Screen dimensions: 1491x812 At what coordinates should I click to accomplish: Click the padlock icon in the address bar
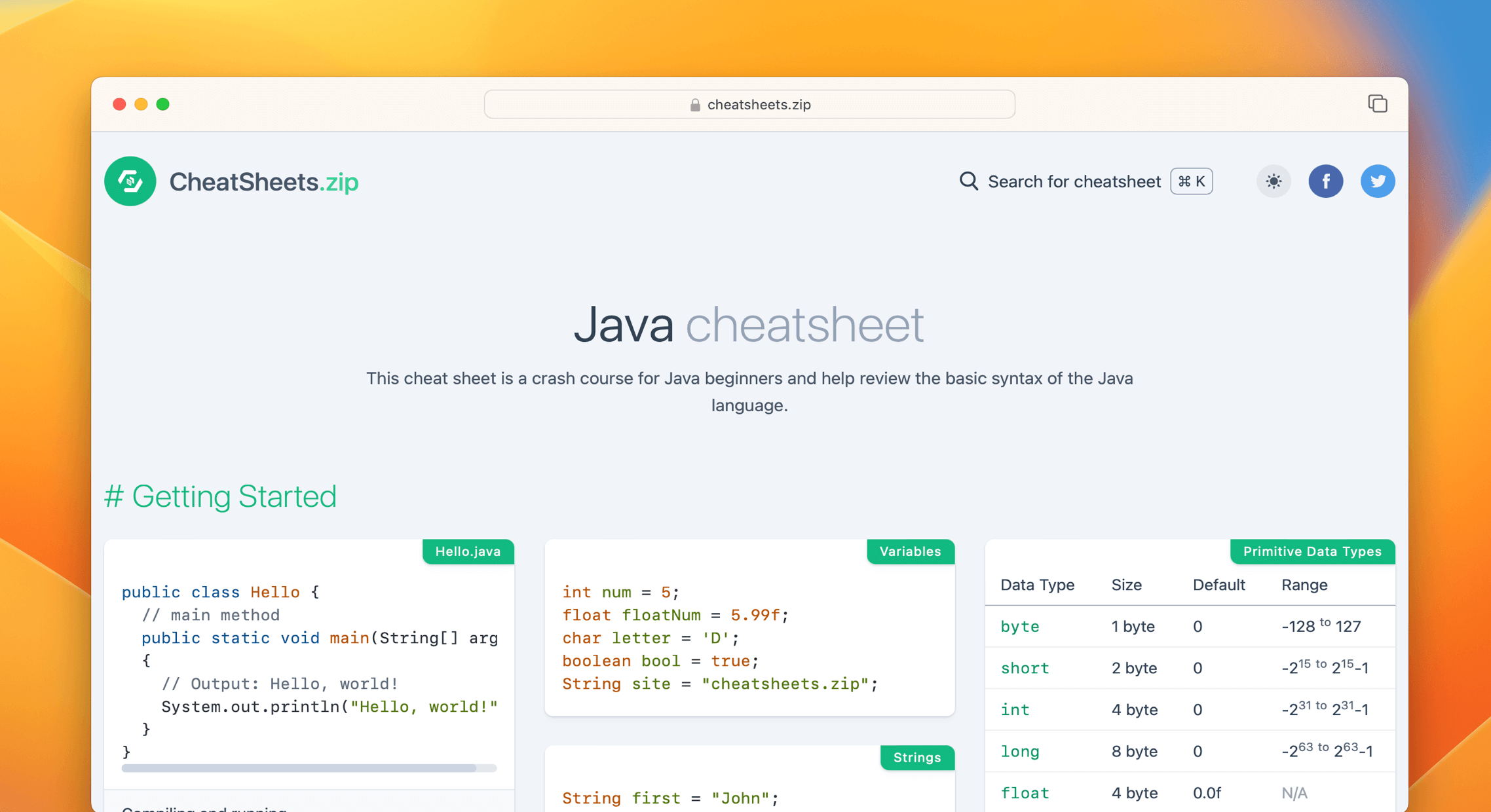694,104
